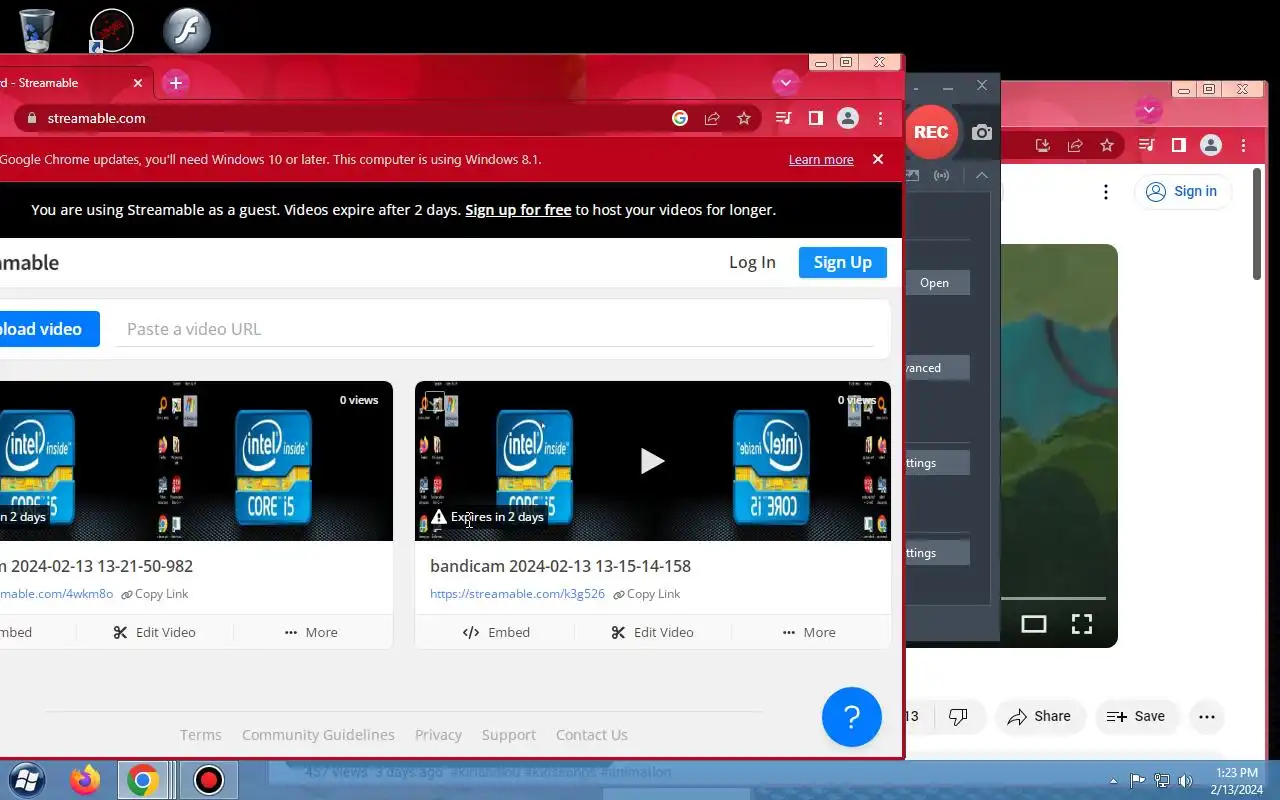Screen dimensions: 1280x800
Task: Bookmark the YouTube page with star icon
Action: tap(1107, 145)
